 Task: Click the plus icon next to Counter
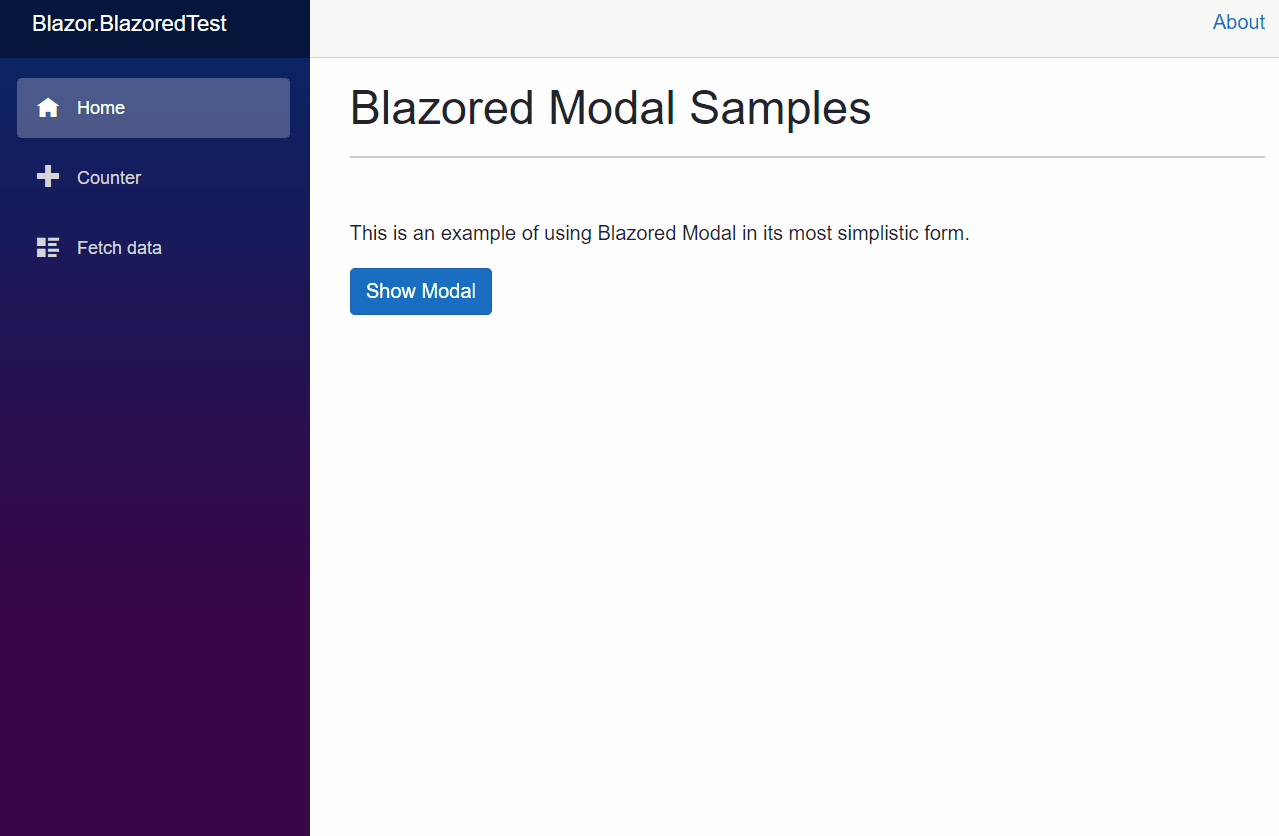click(48, 177)
